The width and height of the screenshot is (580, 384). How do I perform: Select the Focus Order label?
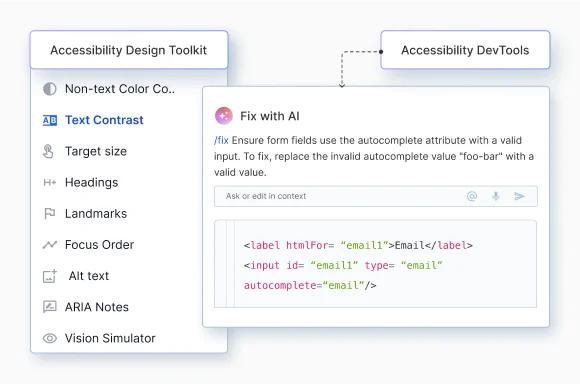pyautogui.click(x=100, y=245)
